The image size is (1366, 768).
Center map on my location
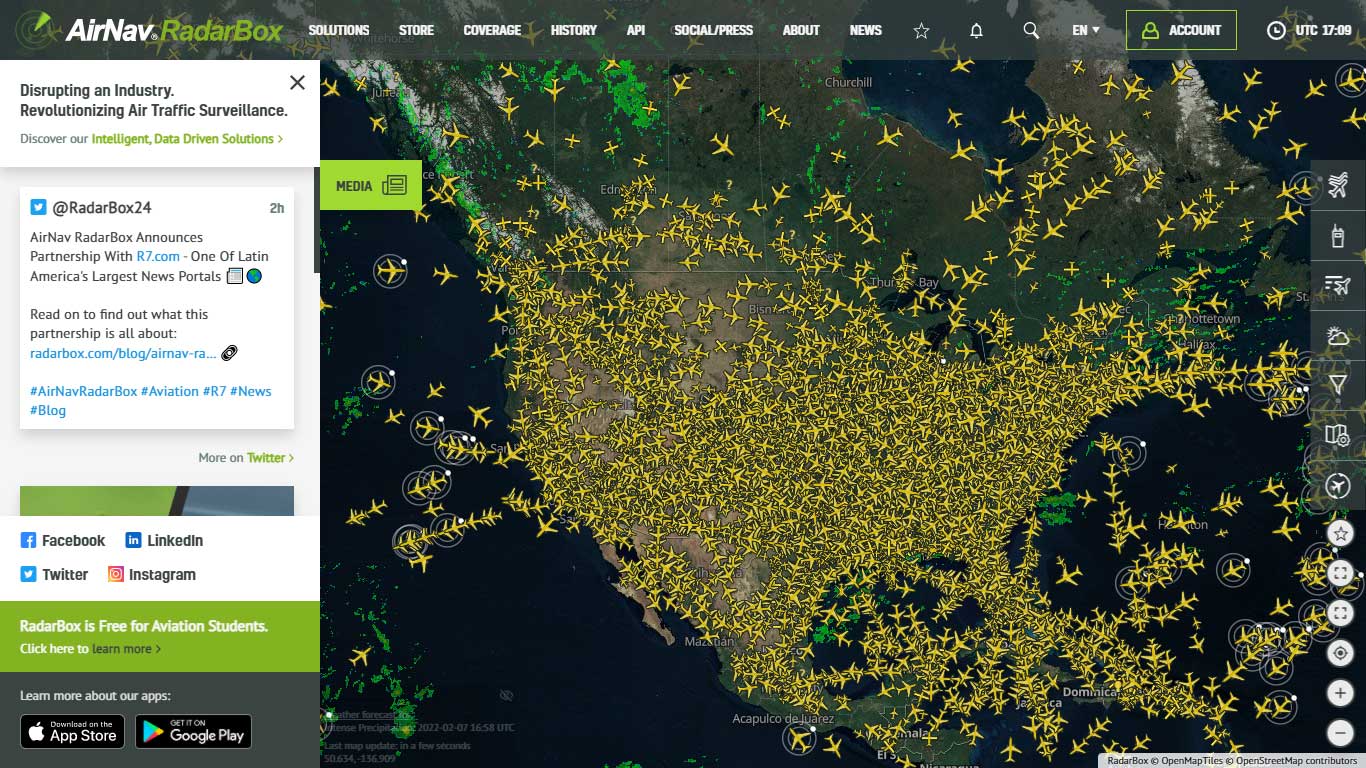[x=1340, y=653]
